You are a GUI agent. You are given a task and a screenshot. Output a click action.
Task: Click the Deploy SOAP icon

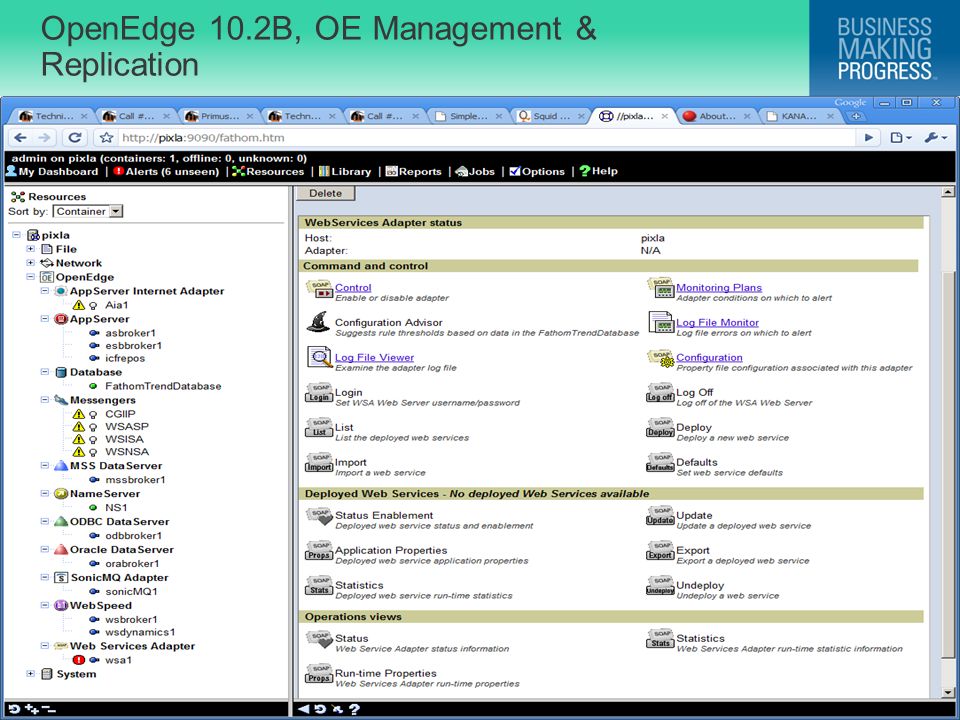coord(661,428)
